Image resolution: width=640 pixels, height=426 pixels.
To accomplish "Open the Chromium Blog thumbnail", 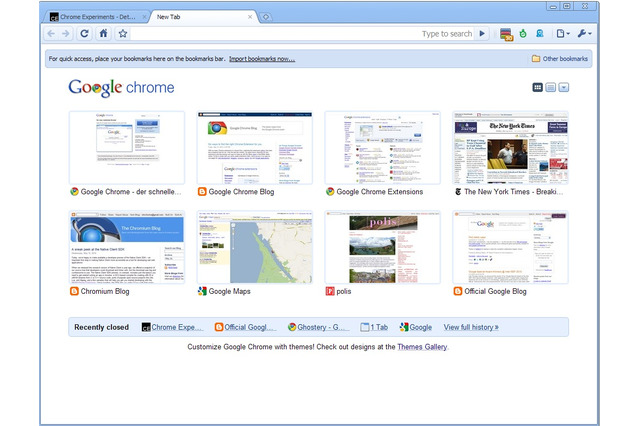I will coord(127,247).
